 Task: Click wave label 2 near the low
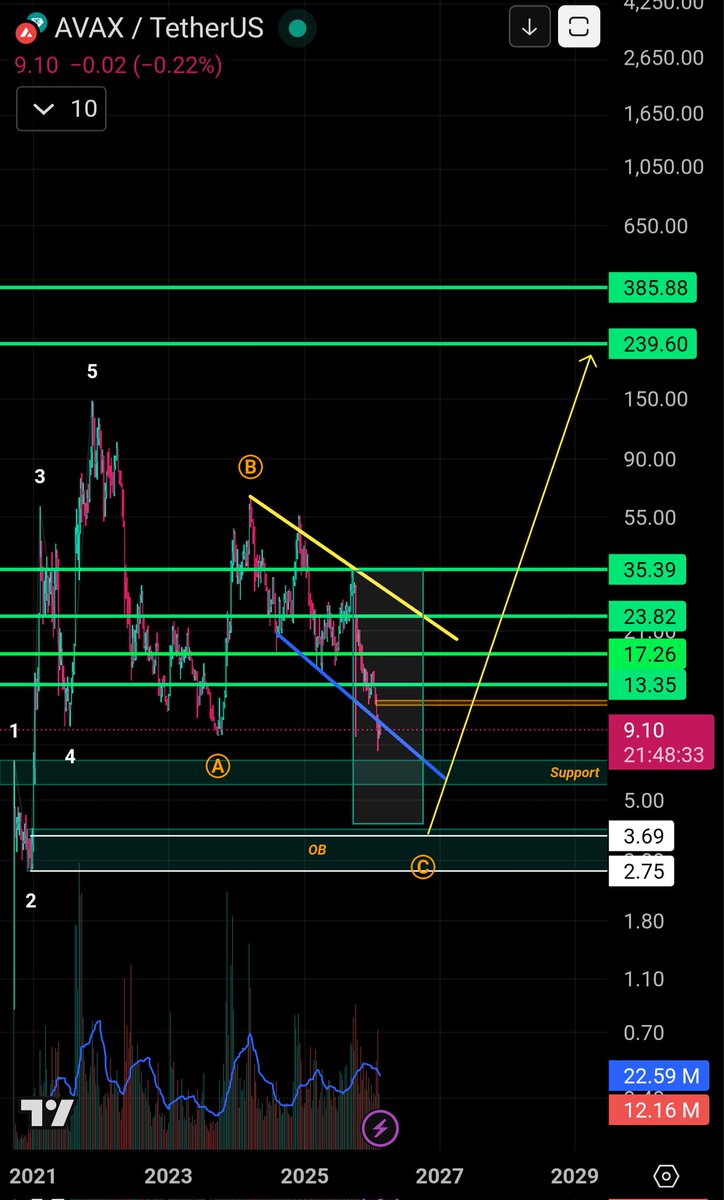click(31, 901)
